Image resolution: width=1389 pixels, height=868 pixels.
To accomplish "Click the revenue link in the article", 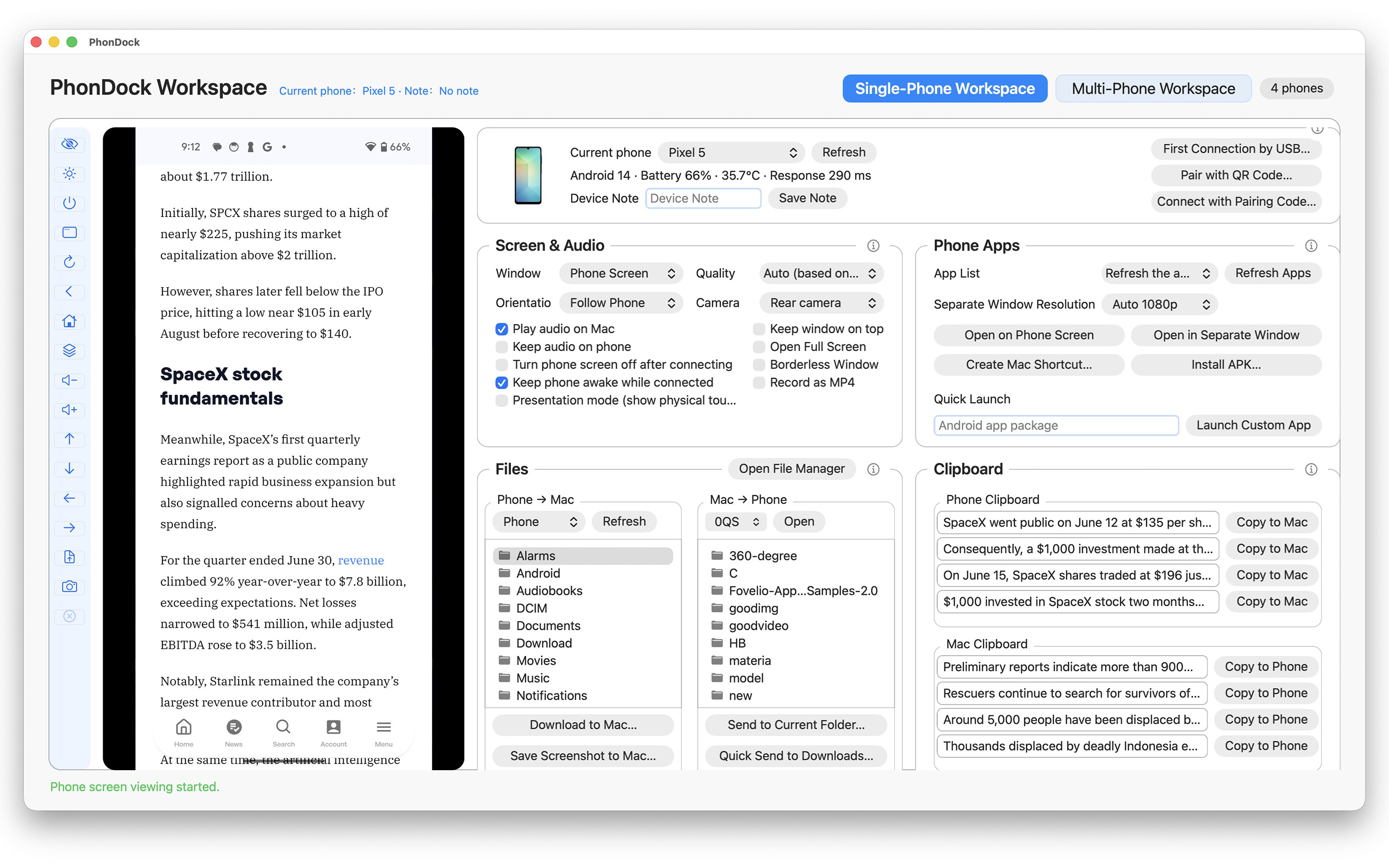I will (x=360, y=560).
